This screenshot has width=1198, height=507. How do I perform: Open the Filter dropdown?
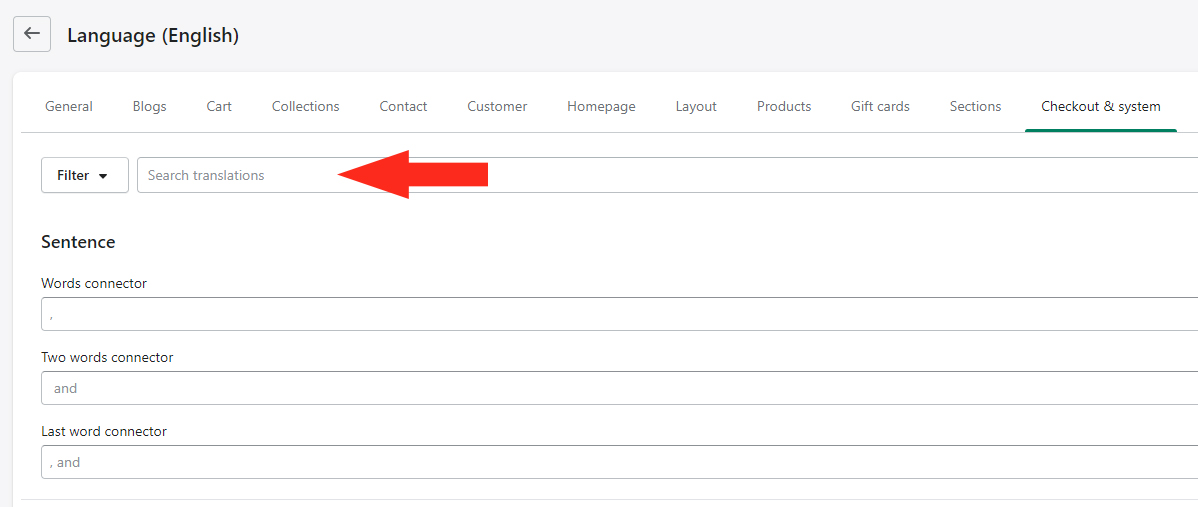[x=84, y=175]
